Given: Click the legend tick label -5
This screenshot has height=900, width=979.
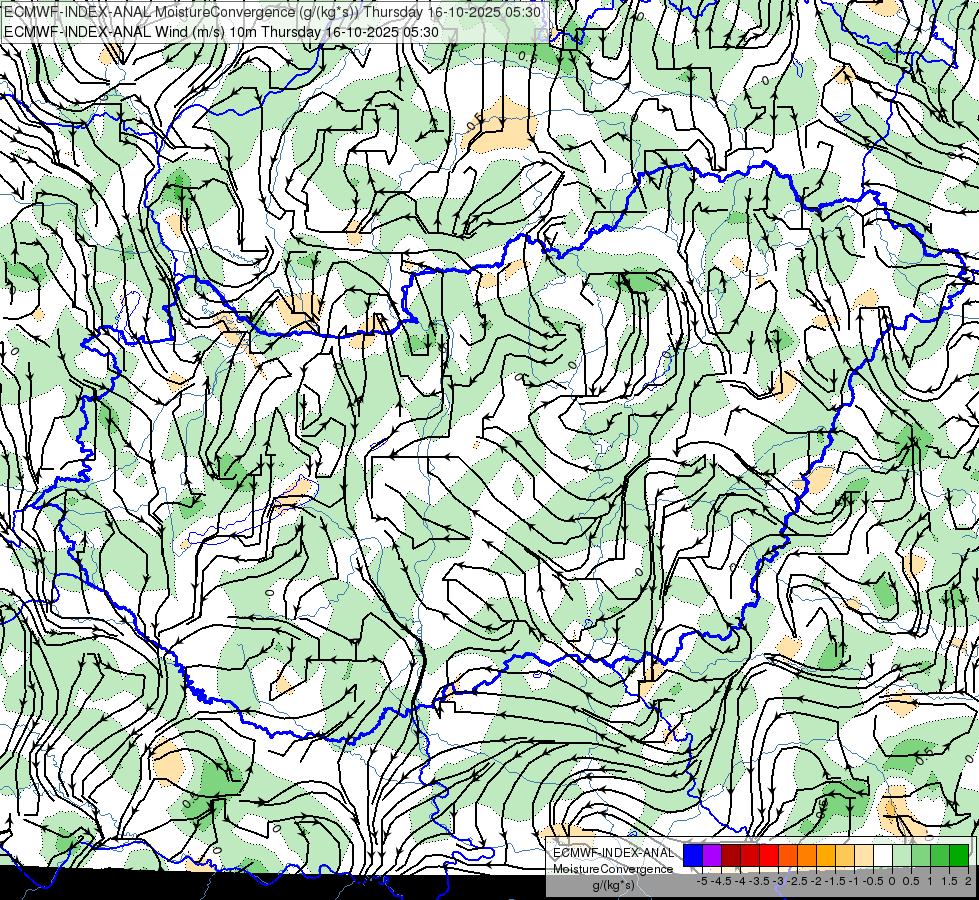Looking at the screenshot, I should (702, 881).
